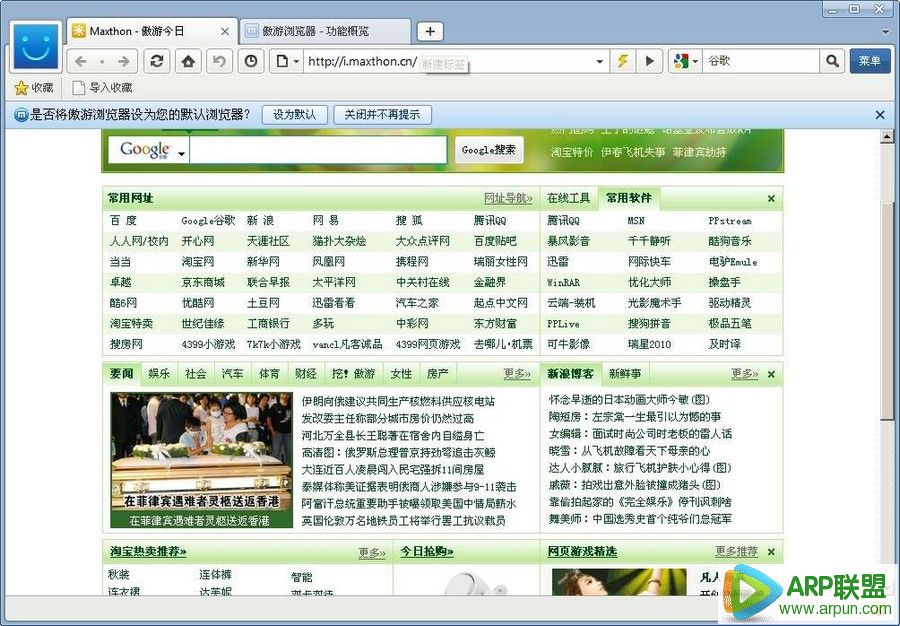
Task: Go forward with the forward arrow
Action: point(123,61)
